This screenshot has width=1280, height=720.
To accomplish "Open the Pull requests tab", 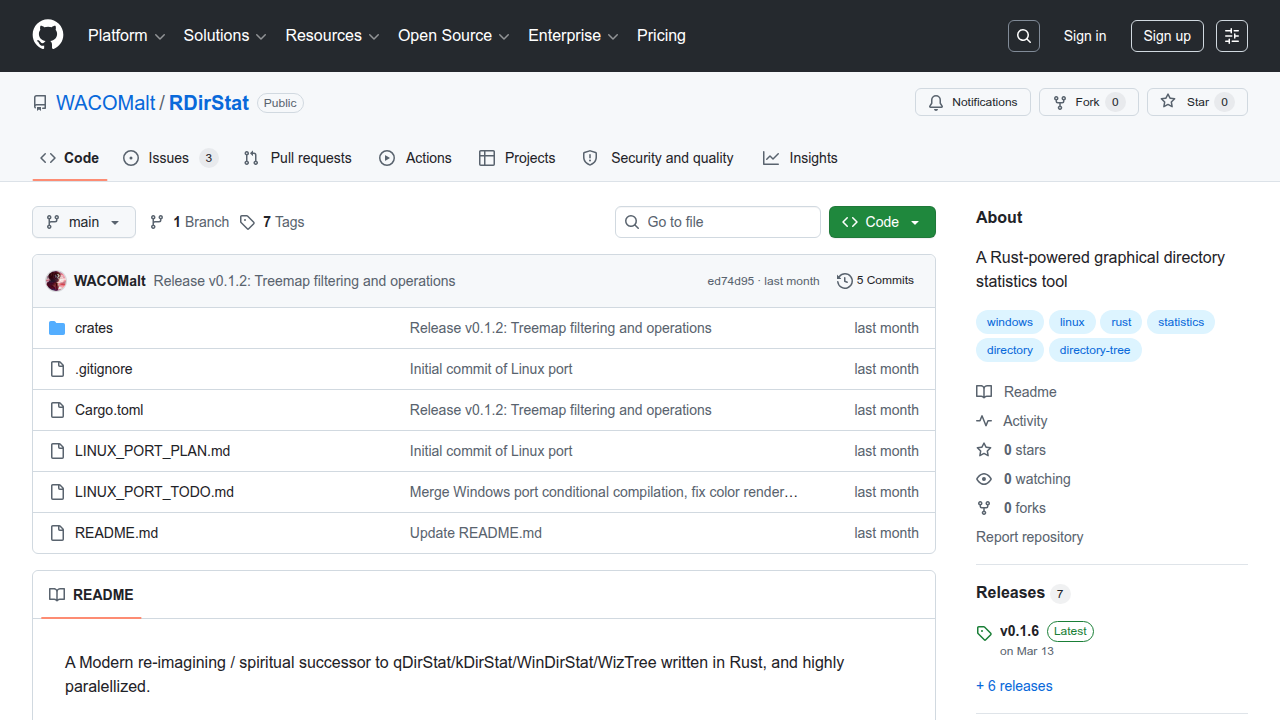I will (x=298, y=158).
